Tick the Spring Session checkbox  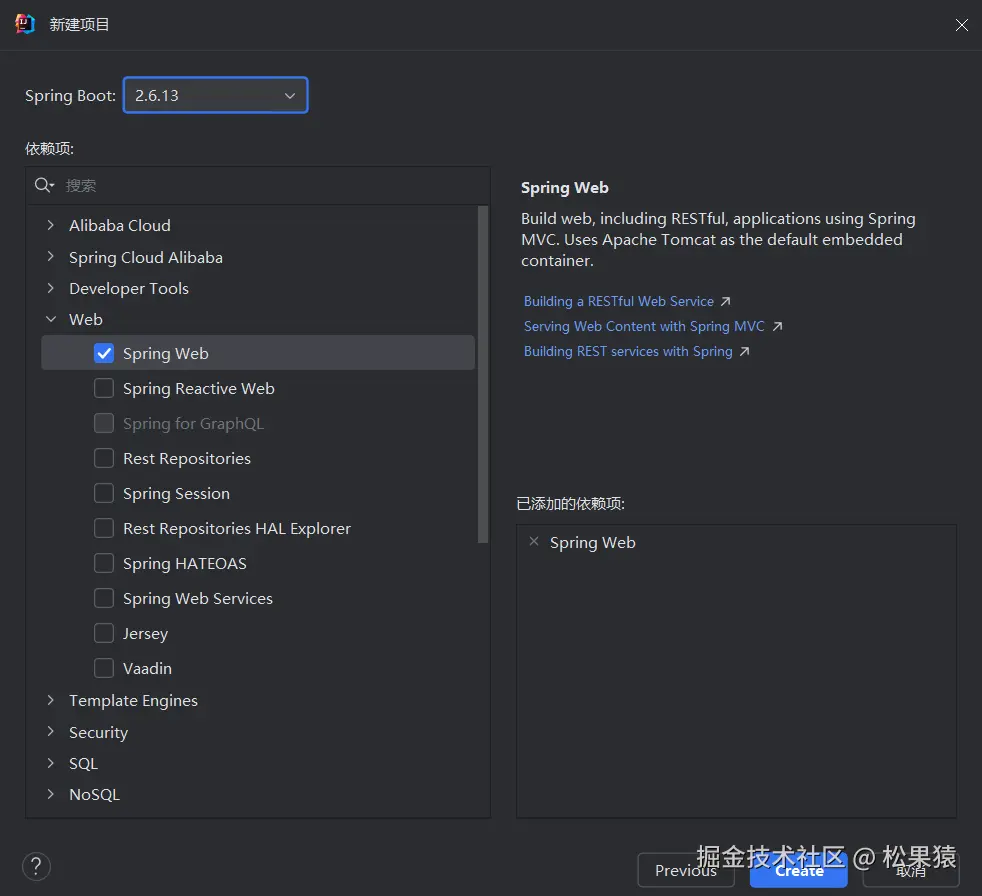tap(104, 493)
